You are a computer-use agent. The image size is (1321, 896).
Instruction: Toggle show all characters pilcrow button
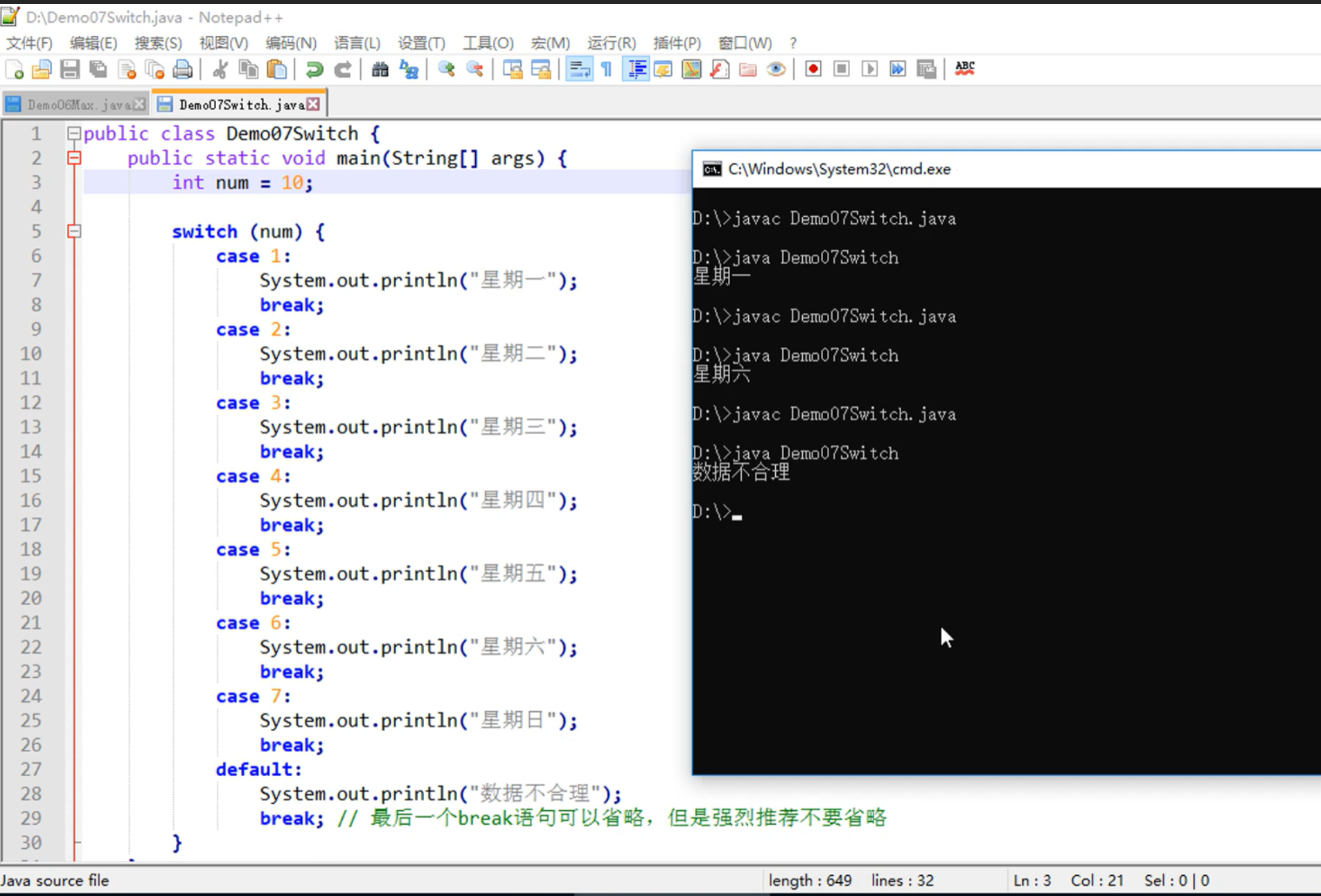pyautogui.click(x=607, y=69)
